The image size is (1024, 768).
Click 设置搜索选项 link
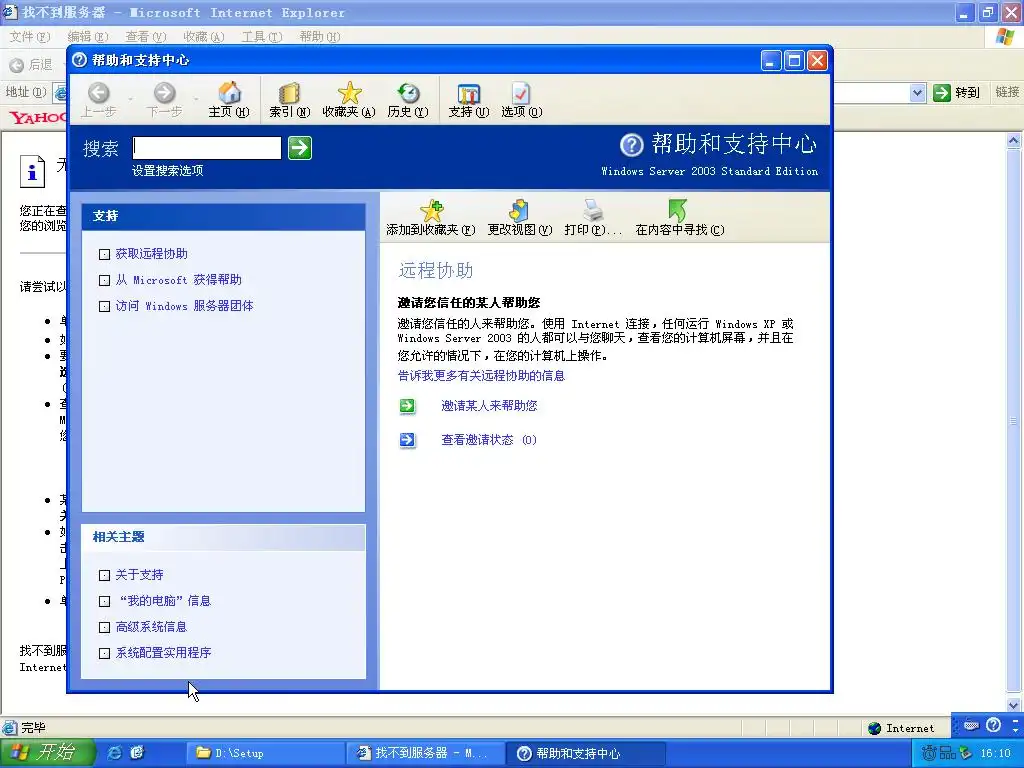[x=167, y=170]
